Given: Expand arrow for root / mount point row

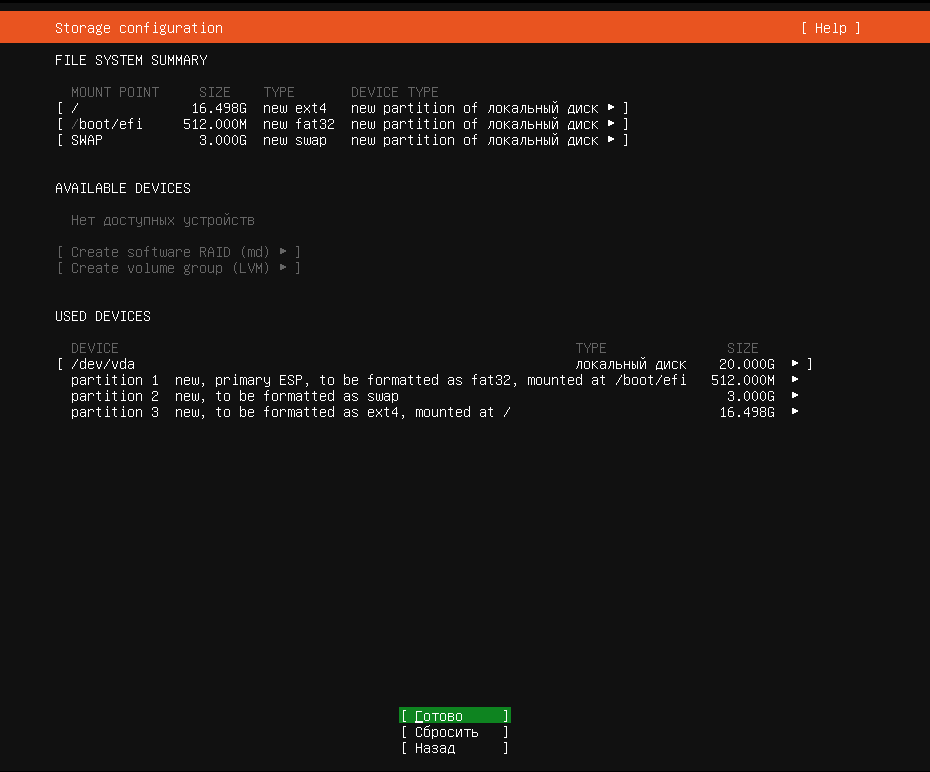Looking at the screenshot, I should pyautogui.click(x=611, y=108).
